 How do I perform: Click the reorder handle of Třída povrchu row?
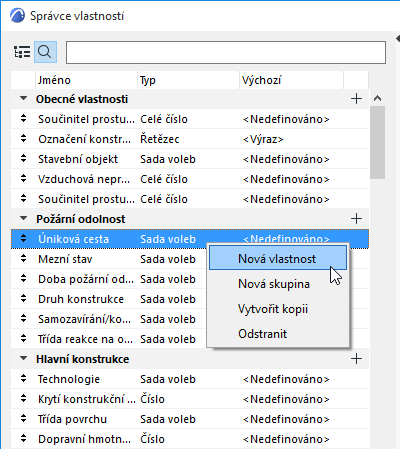pyautogui.click(x=23, y=418)
